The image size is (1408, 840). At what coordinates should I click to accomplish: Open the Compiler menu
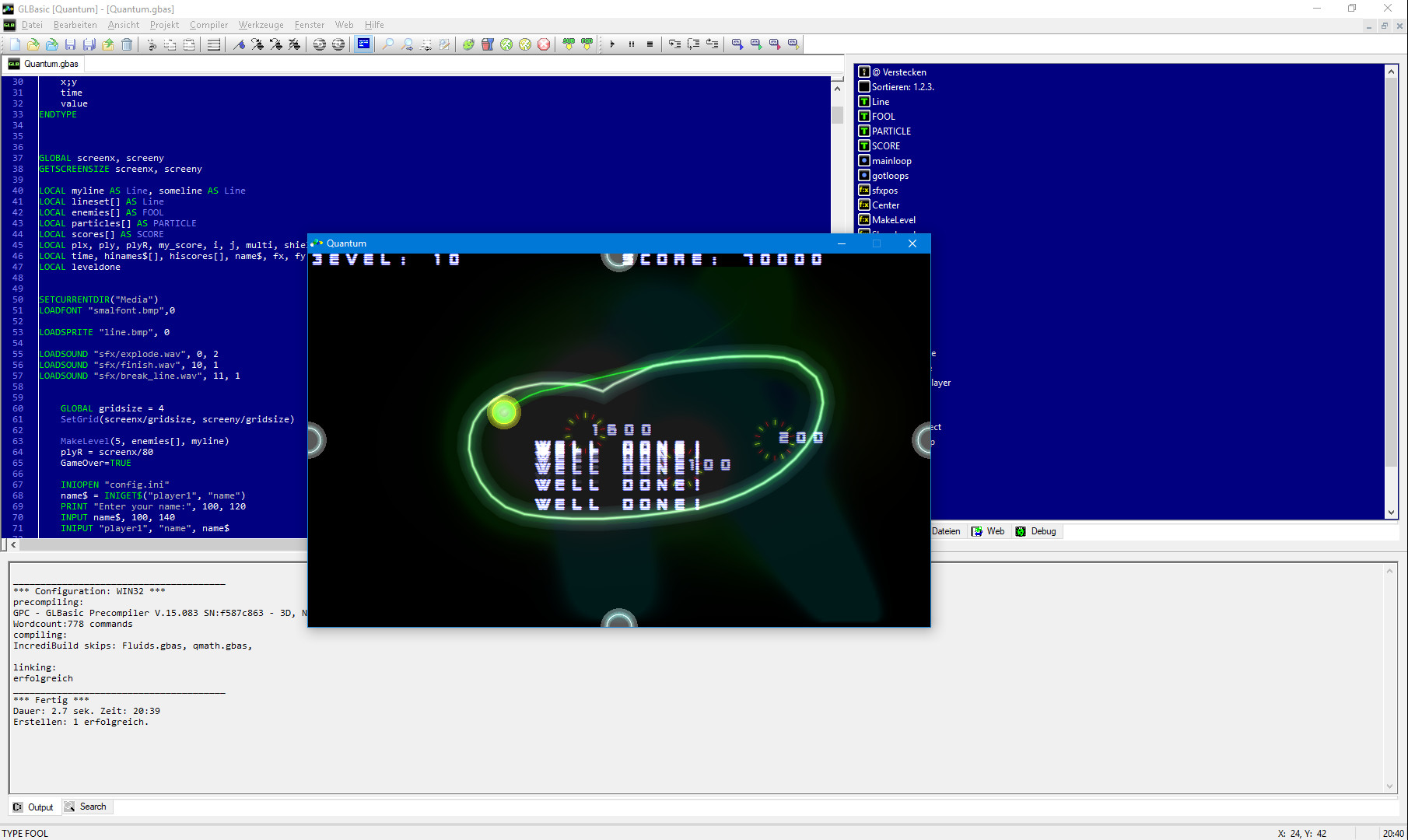coord(208,25)
